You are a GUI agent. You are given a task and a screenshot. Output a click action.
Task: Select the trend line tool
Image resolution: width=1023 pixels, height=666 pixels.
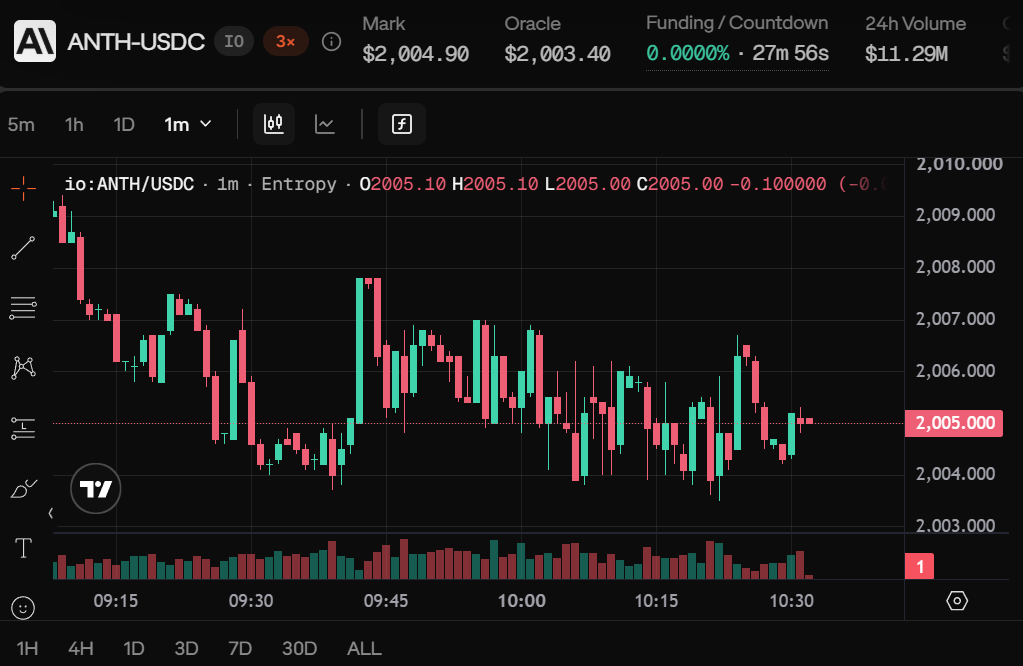23,248
